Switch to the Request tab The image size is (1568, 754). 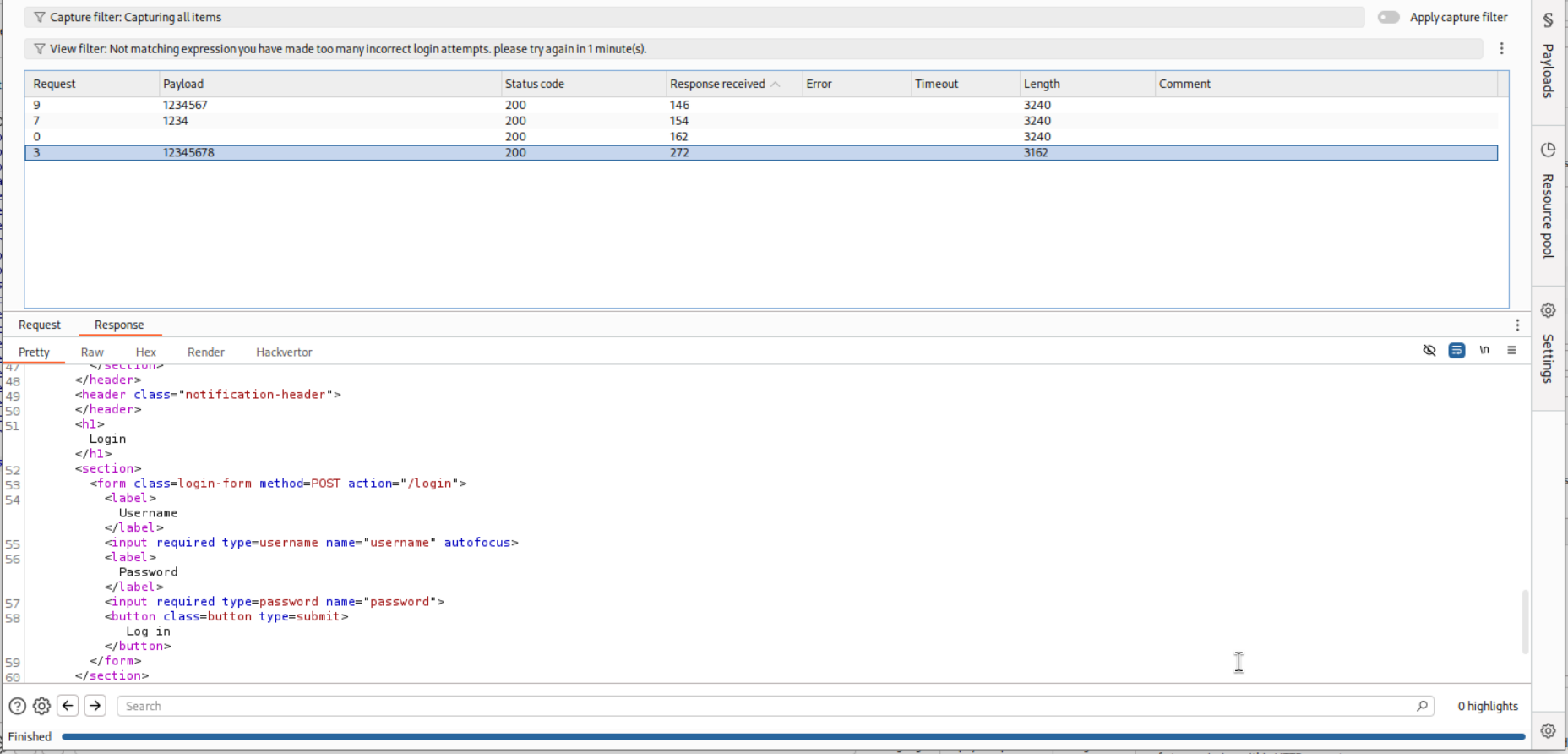pyautogui.click(x=40, y=325)
